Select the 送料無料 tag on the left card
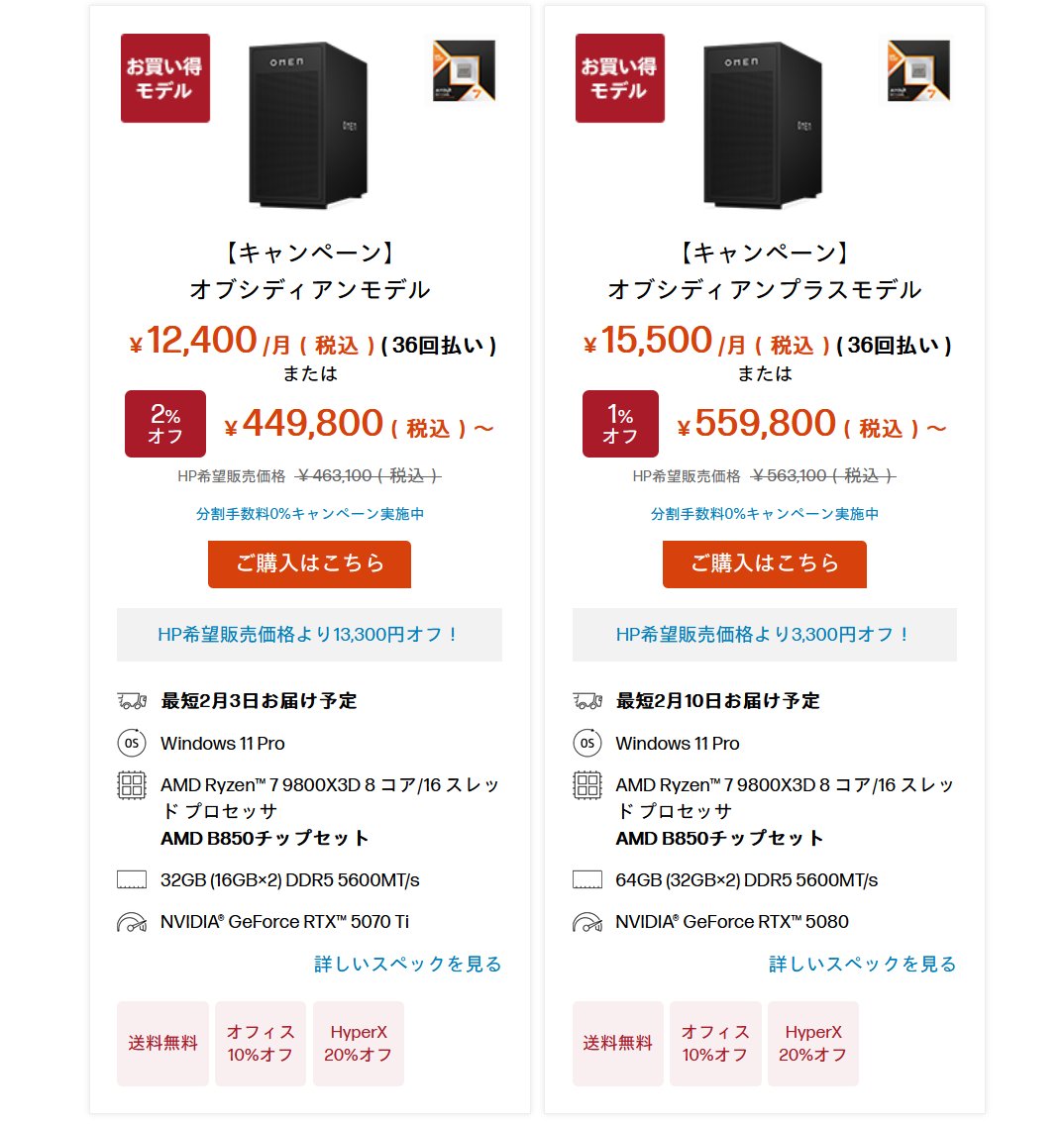 (x=162, y=1043)
